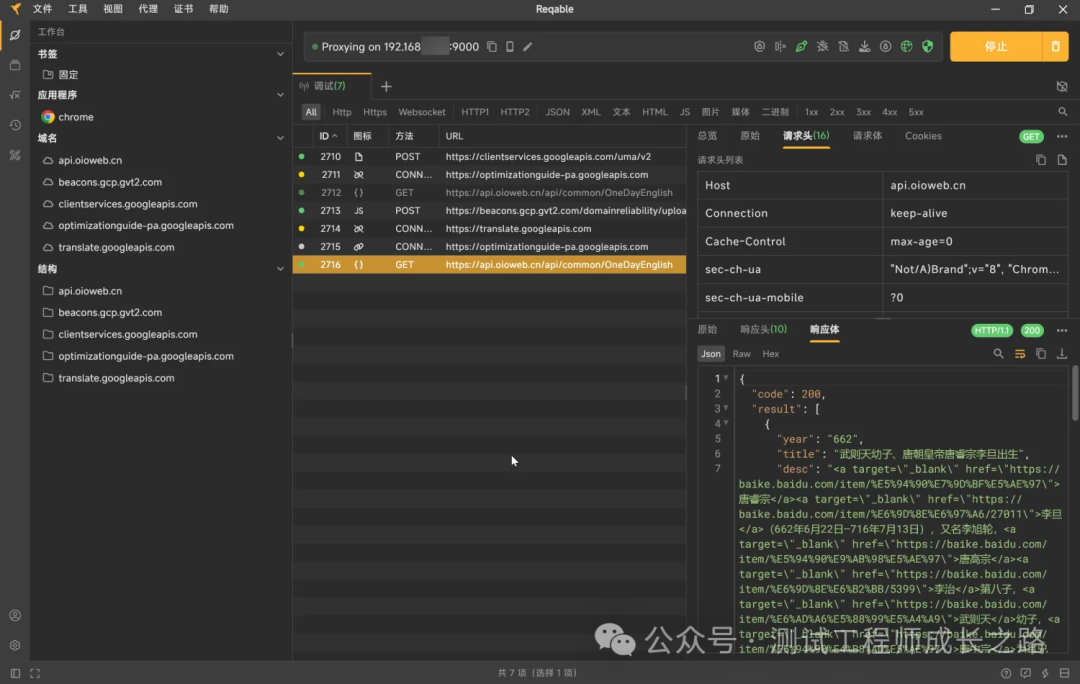This screenshot has width=1080, height=684.
Task: Open the toolbox icon in left sidebar
Action: click(x=15, y=156)
